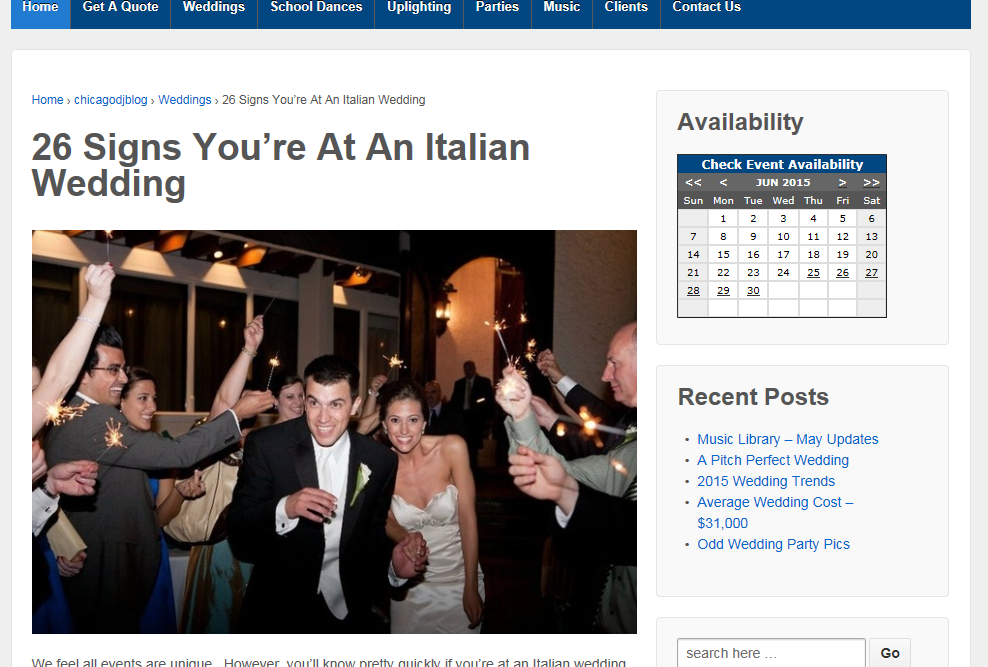Viewport: 988px width, 667px height.
Task: Open Music Library – May Updates post
Action: pyautogui.click(x=787, y=439)
